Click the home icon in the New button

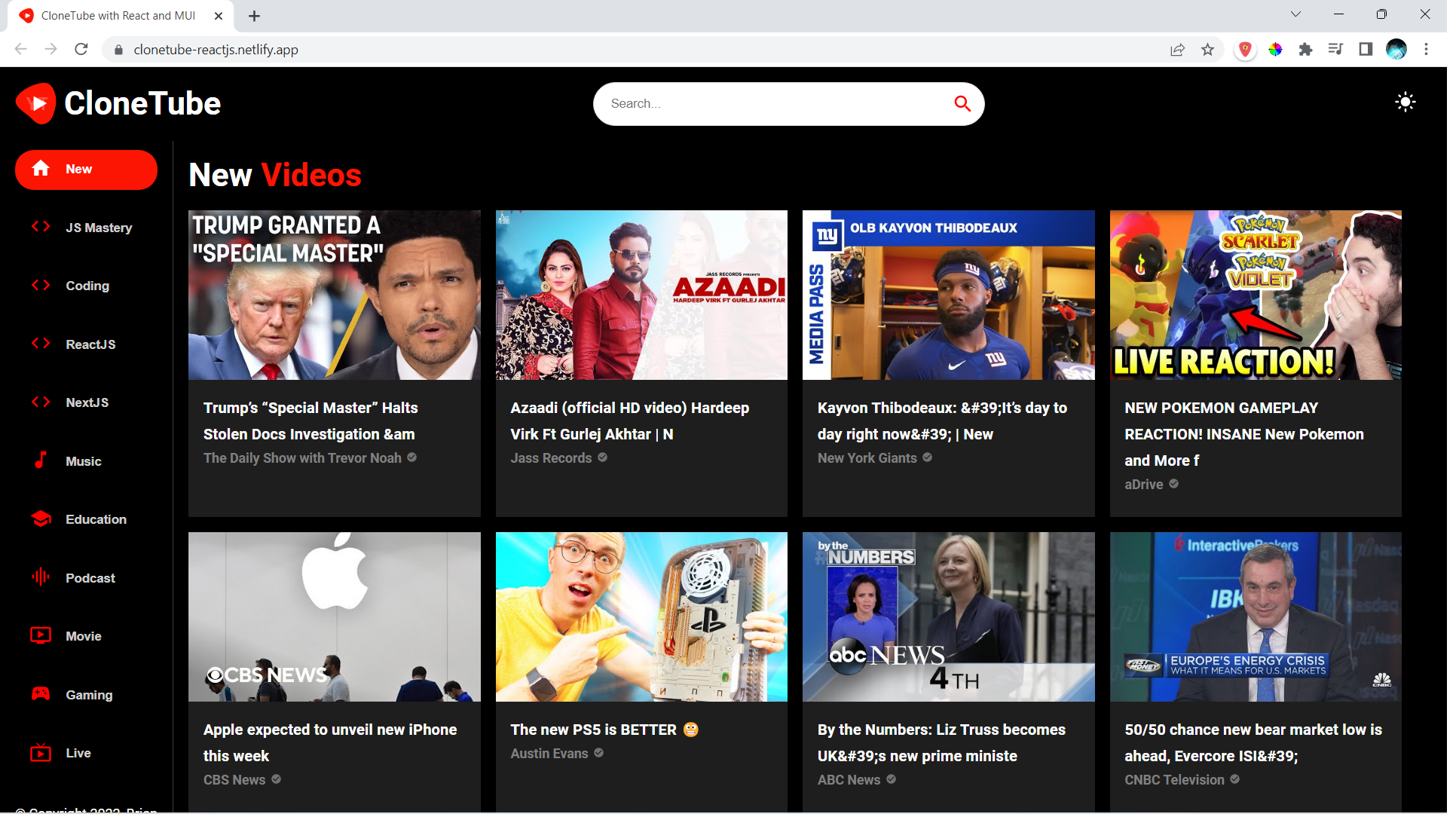click(x=41, y=170)
